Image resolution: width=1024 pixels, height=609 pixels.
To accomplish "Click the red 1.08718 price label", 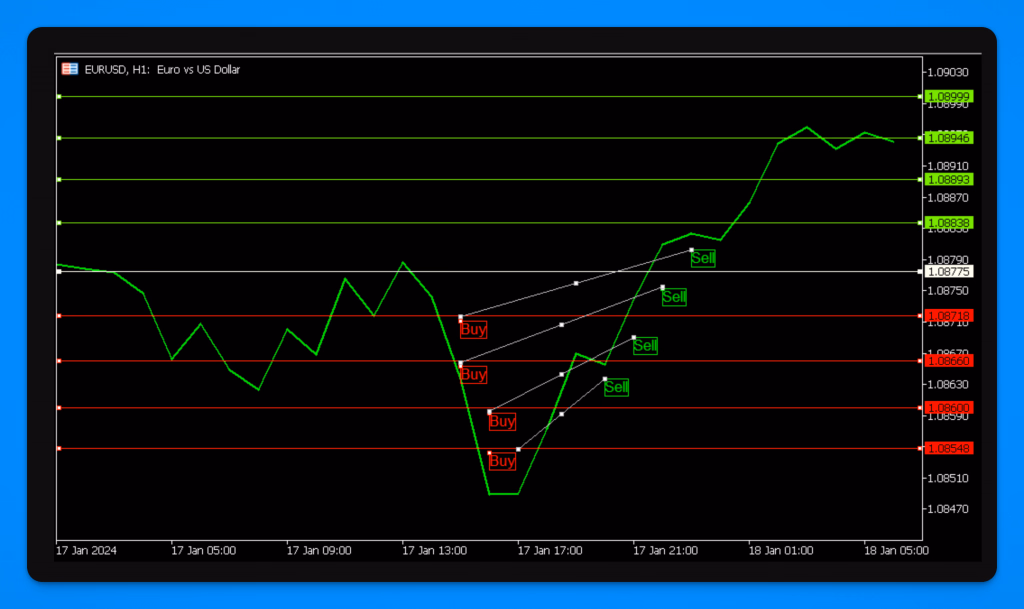I will click(948, 316).
